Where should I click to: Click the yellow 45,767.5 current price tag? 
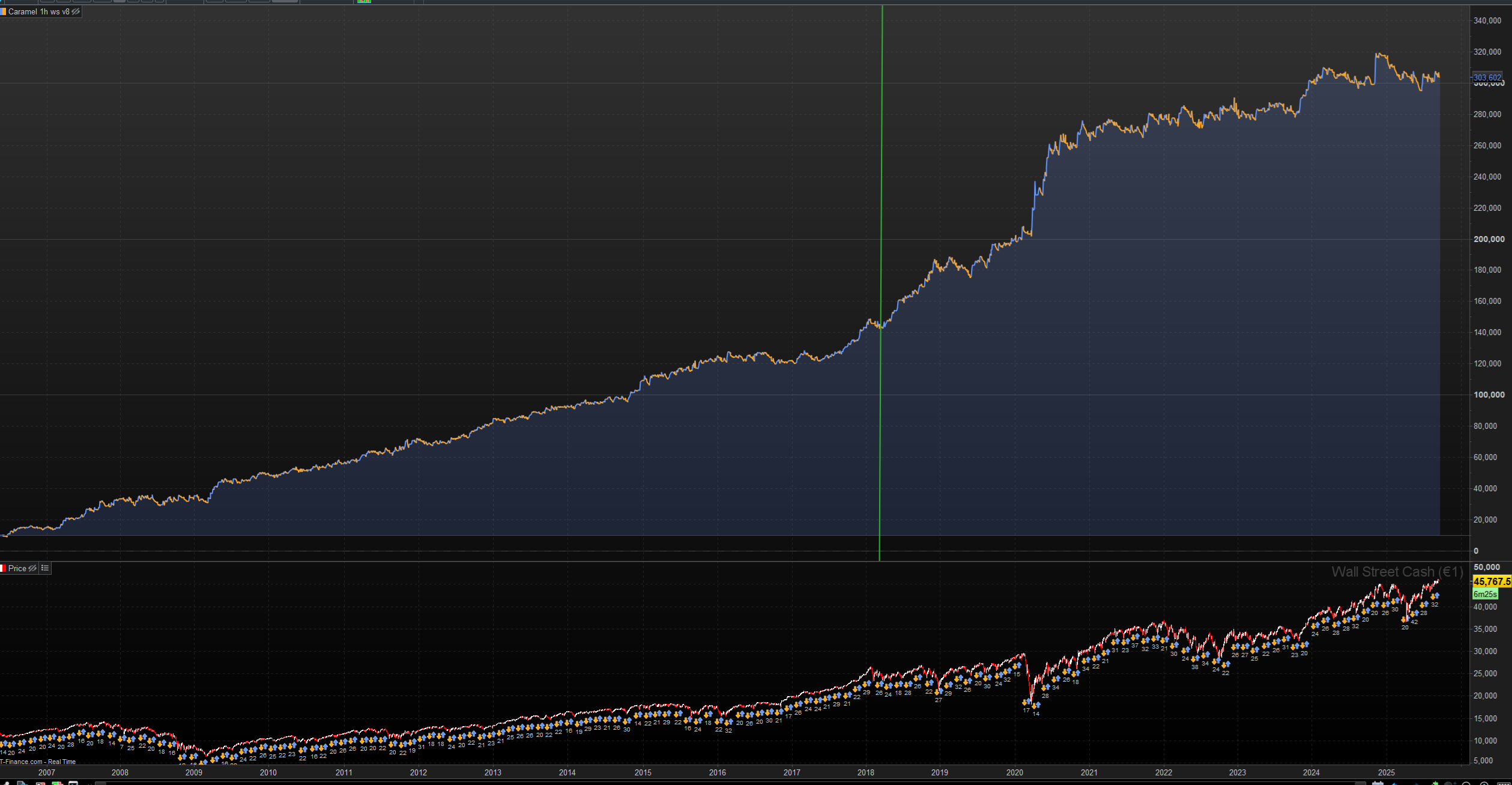pos(1492,581)
